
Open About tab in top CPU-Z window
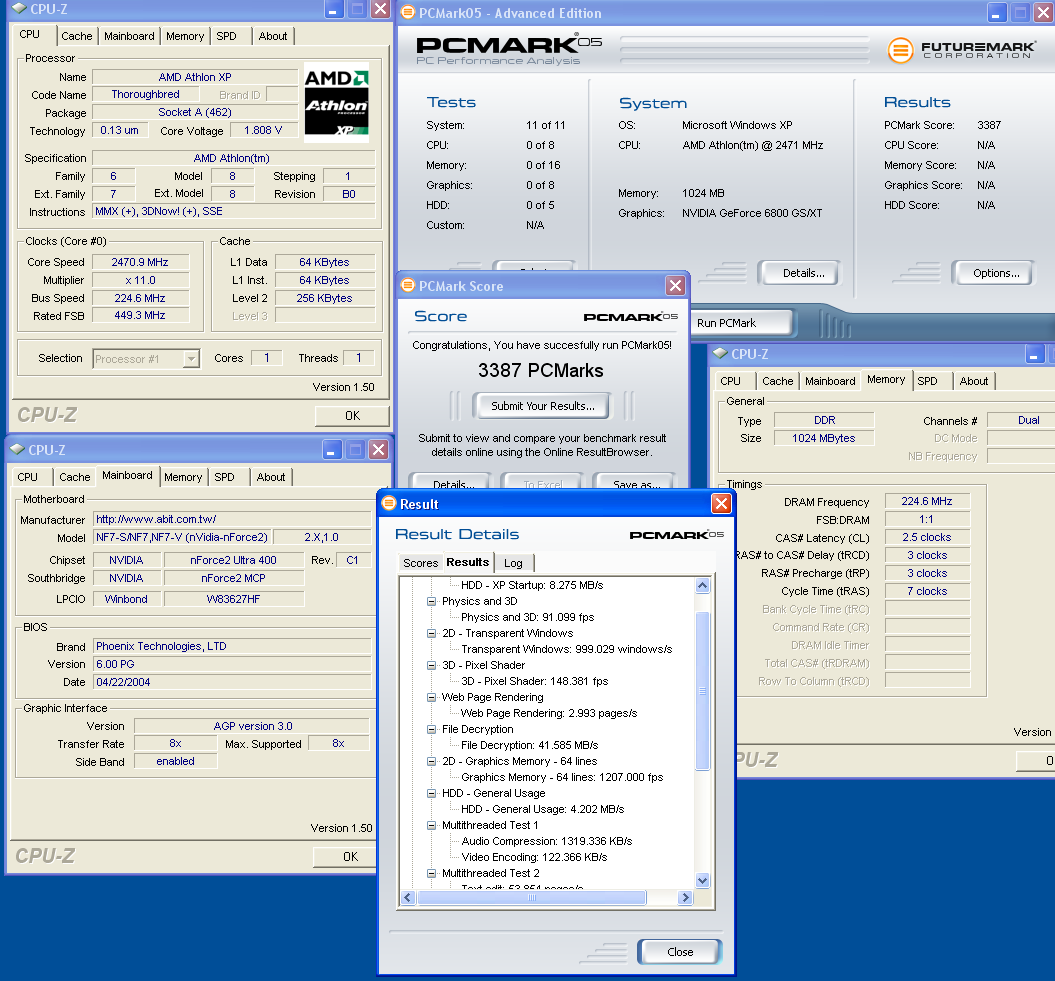pos(272,36)
